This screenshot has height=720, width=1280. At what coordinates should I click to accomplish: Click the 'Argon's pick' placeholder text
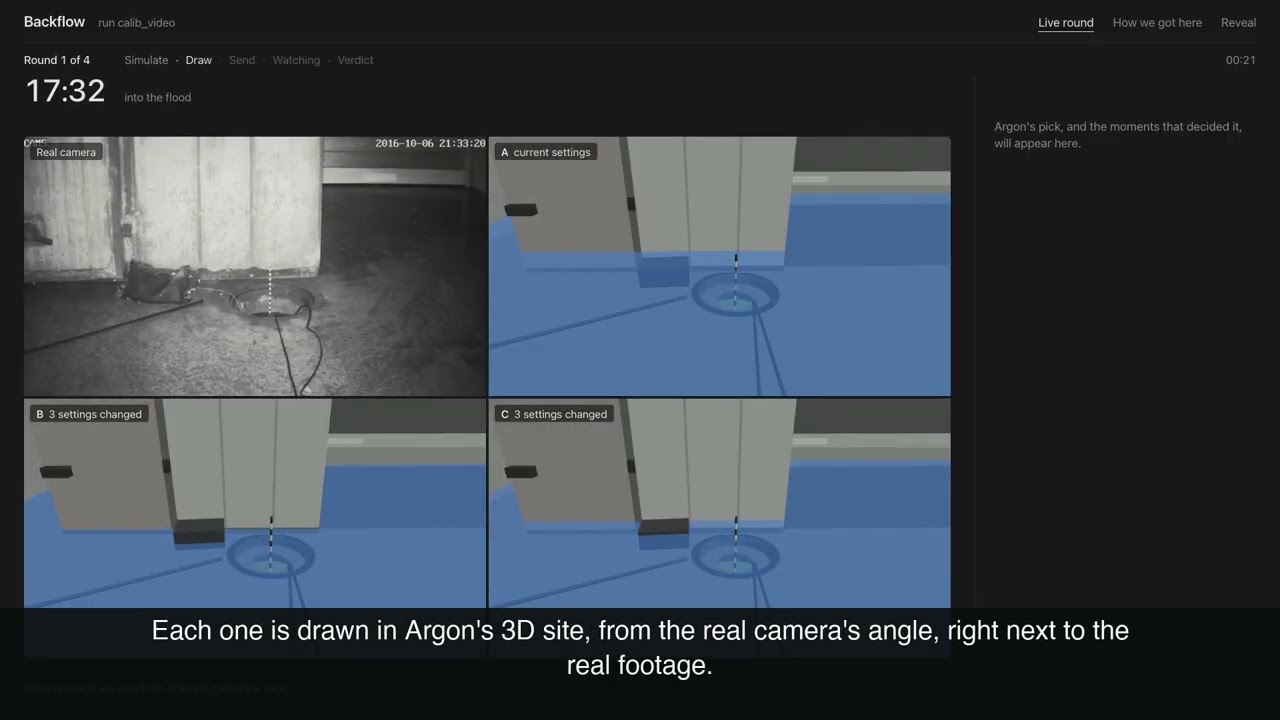click(x=1118, y=135)
